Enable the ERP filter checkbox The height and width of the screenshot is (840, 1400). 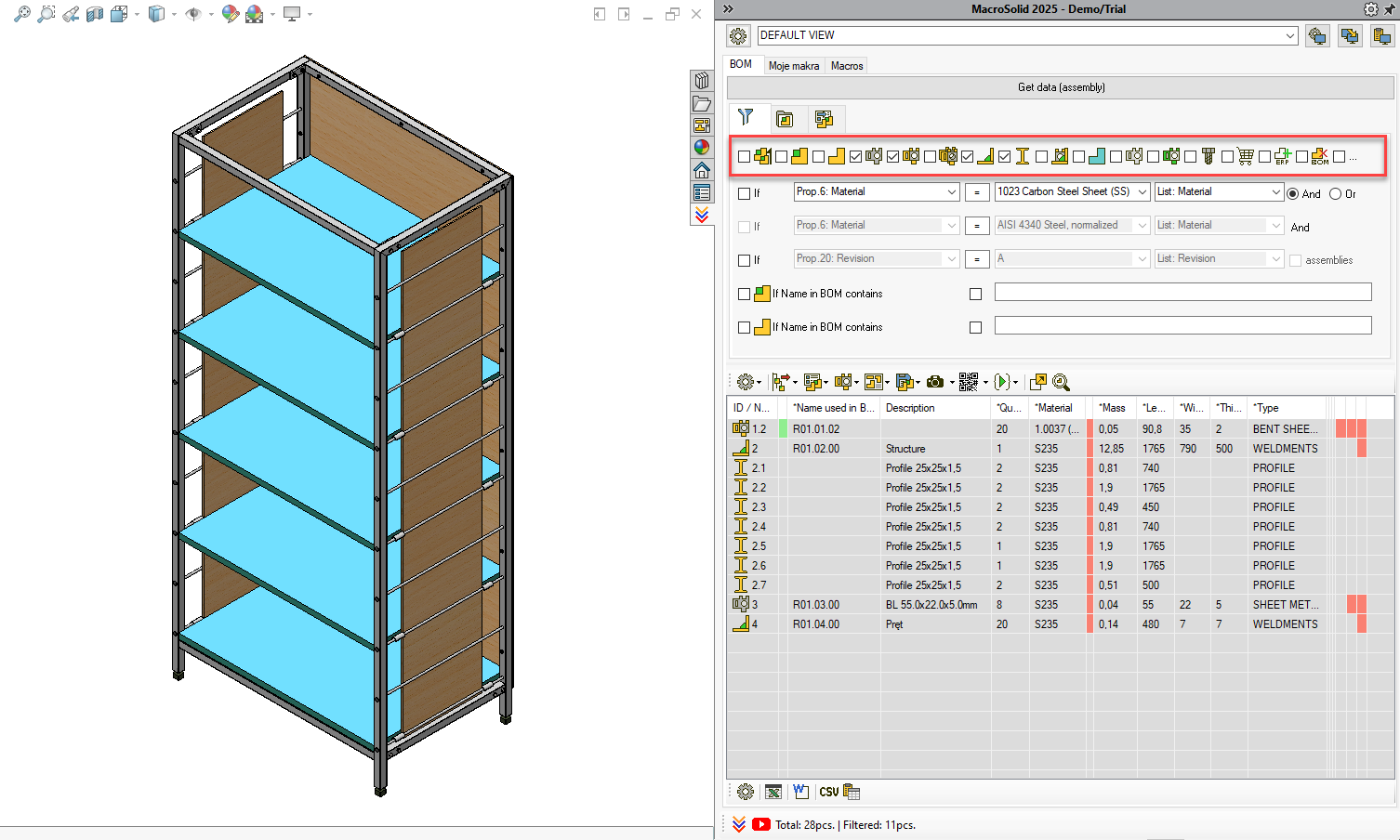click(1264, 157)
